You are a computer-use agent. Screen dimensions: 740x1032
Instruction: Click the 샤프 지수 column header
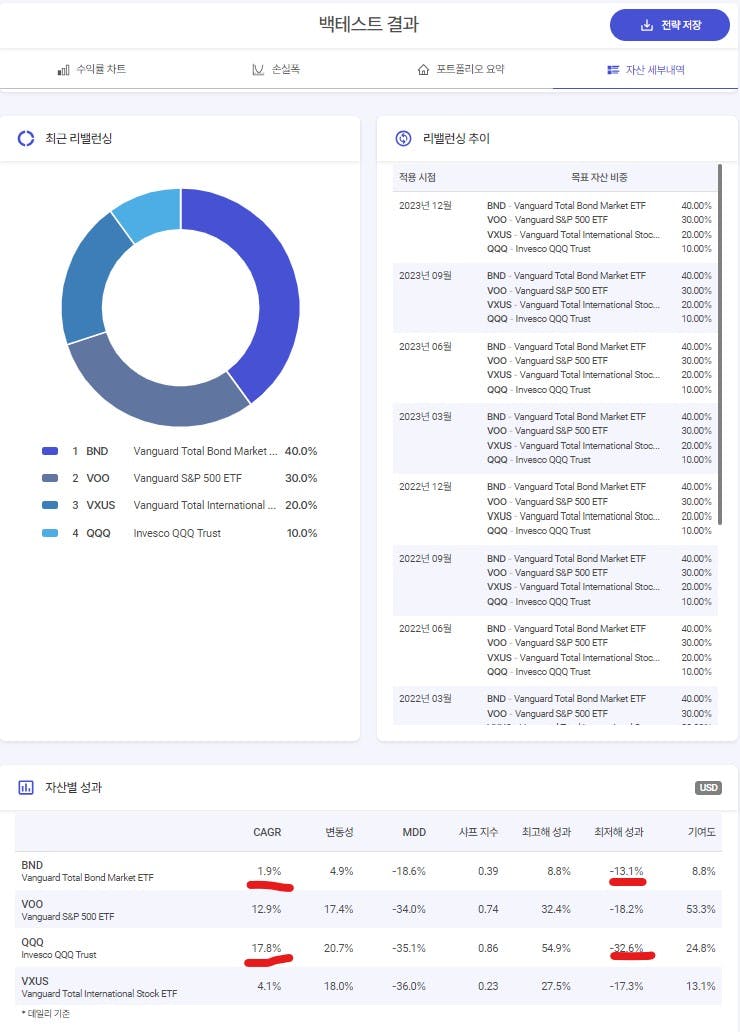479,832
